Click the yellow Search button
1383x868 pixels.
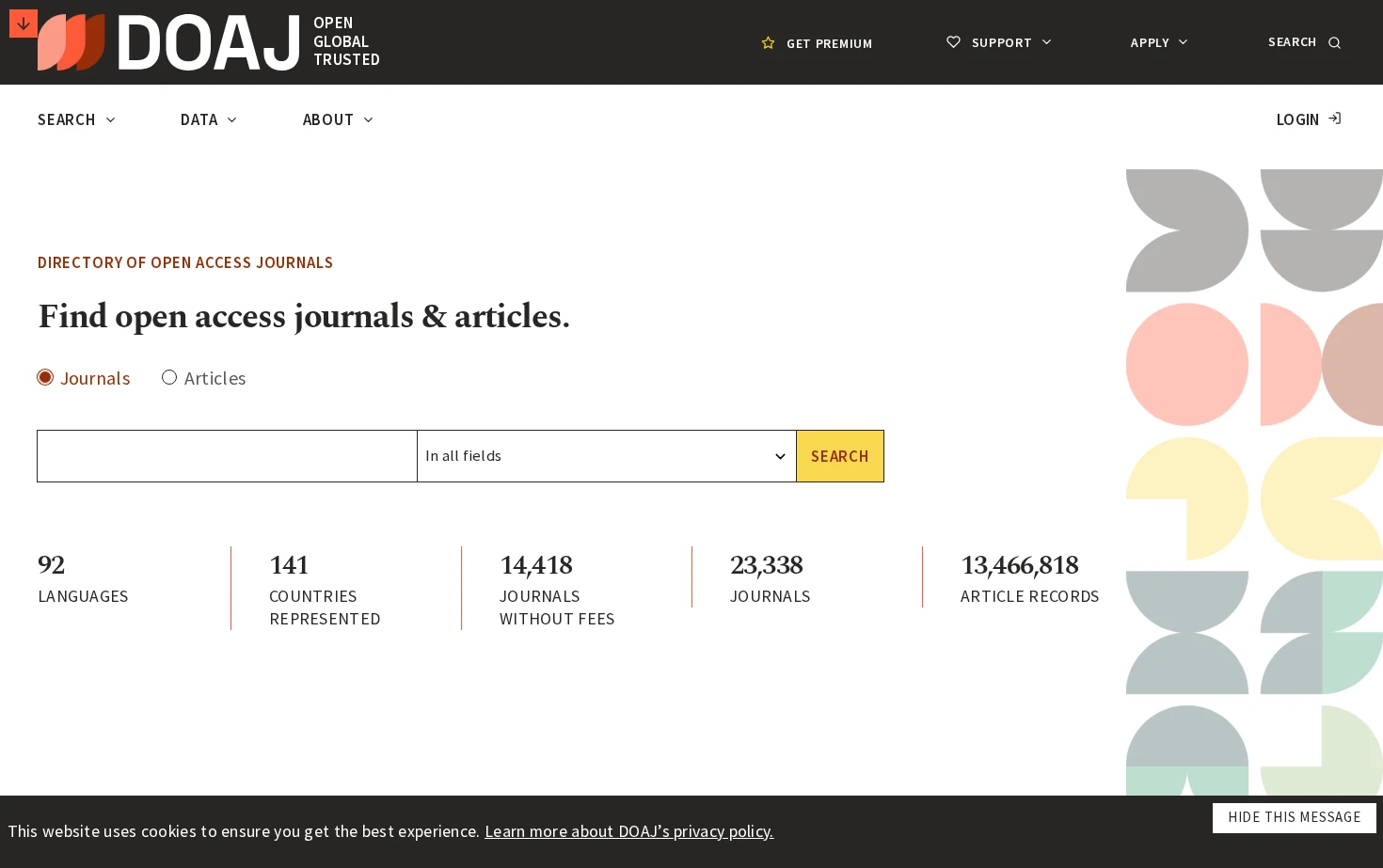pyautogui.click(x=840, y=456)
